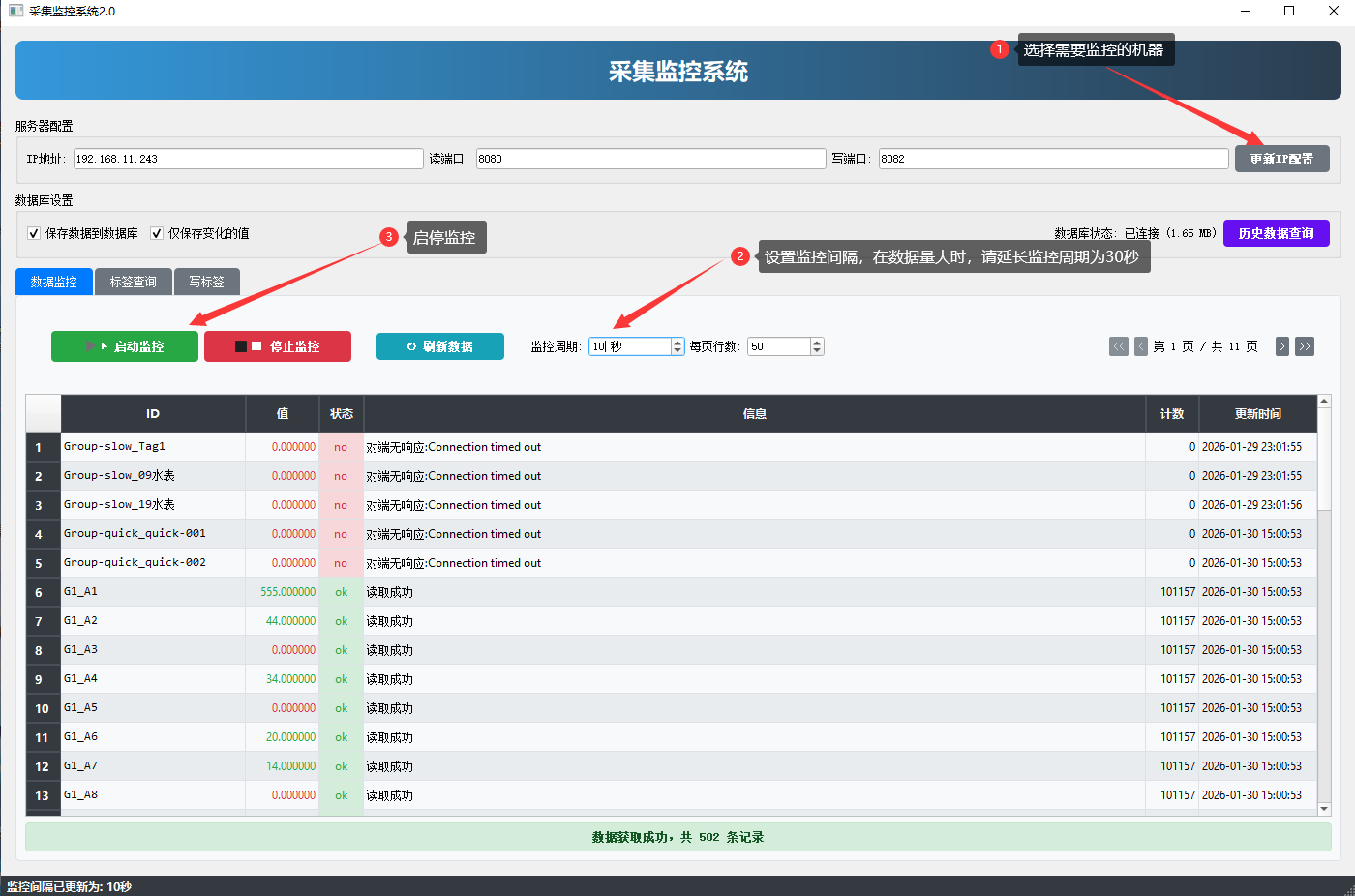1355x896 pixels.
Task: Click the refresh data button
Action: point(440,346)
